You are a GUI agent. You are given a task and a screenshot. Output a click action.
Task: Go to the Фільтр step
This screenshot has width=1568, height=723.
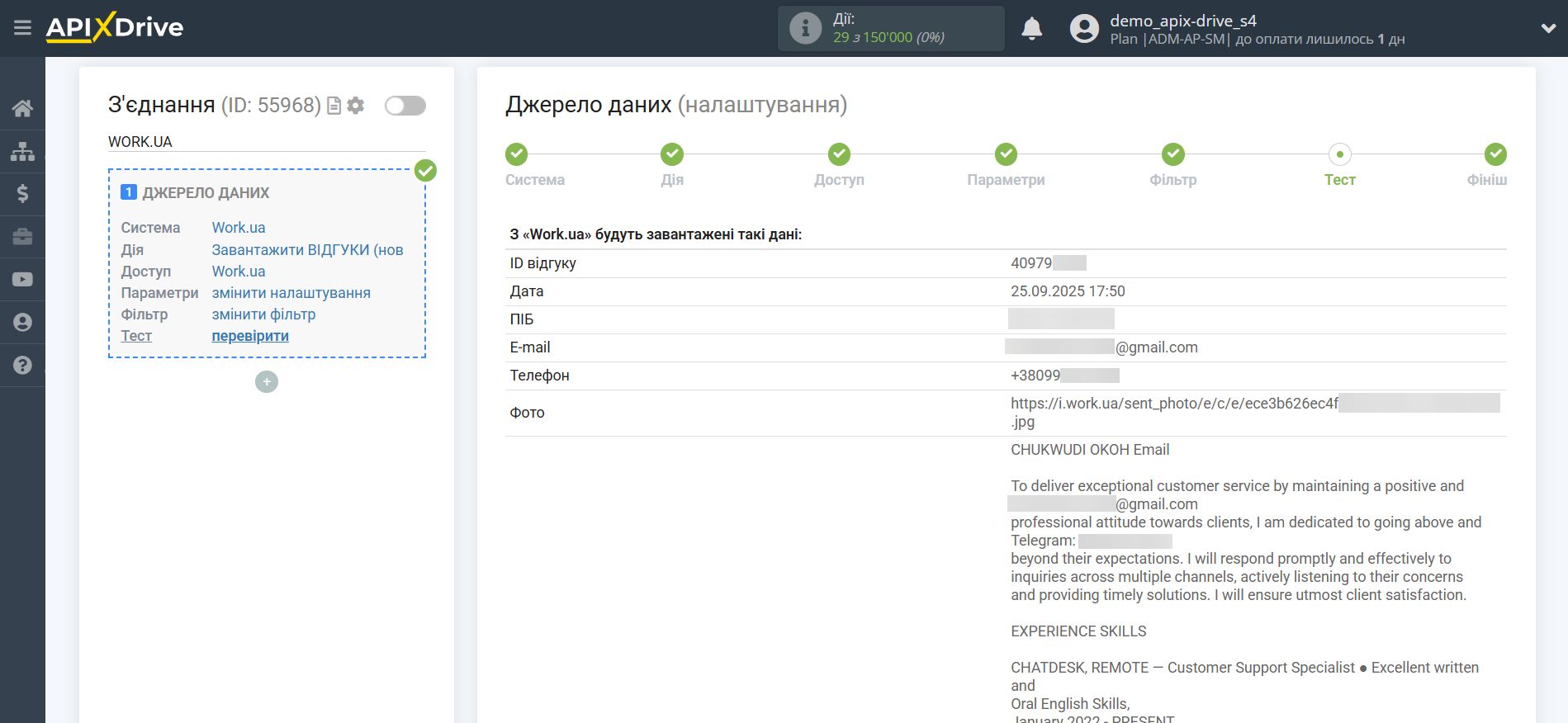[x=1172, y=154]
